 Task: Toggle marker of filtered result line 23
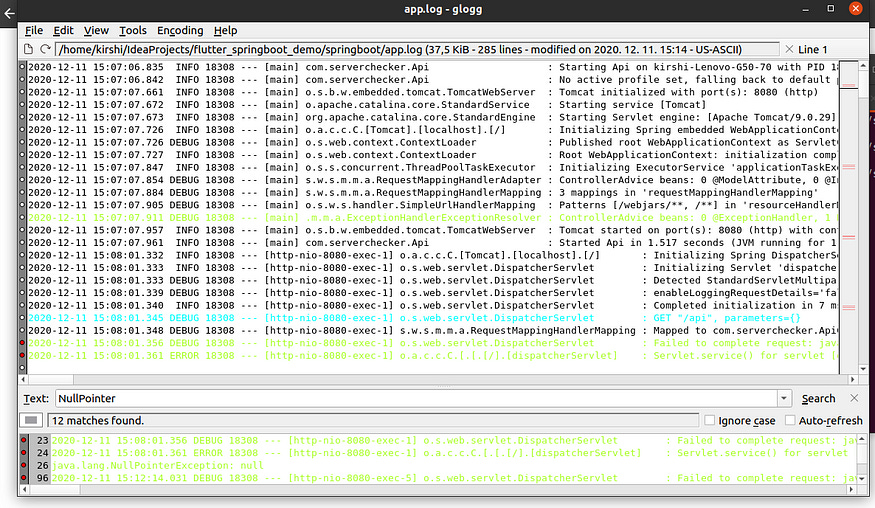23,440
